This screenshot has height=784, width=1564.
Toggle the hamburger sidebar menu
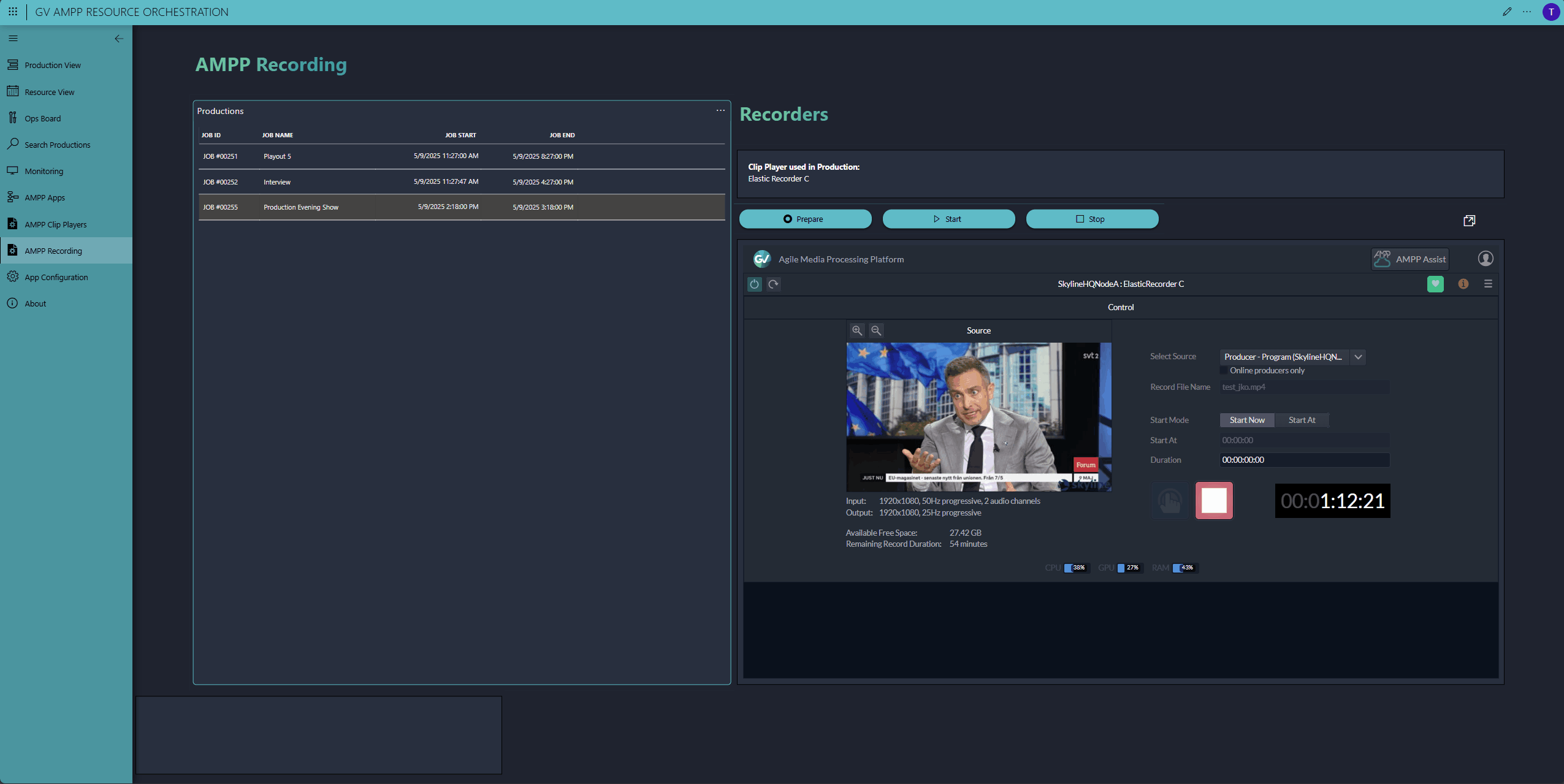click(13, 39)
